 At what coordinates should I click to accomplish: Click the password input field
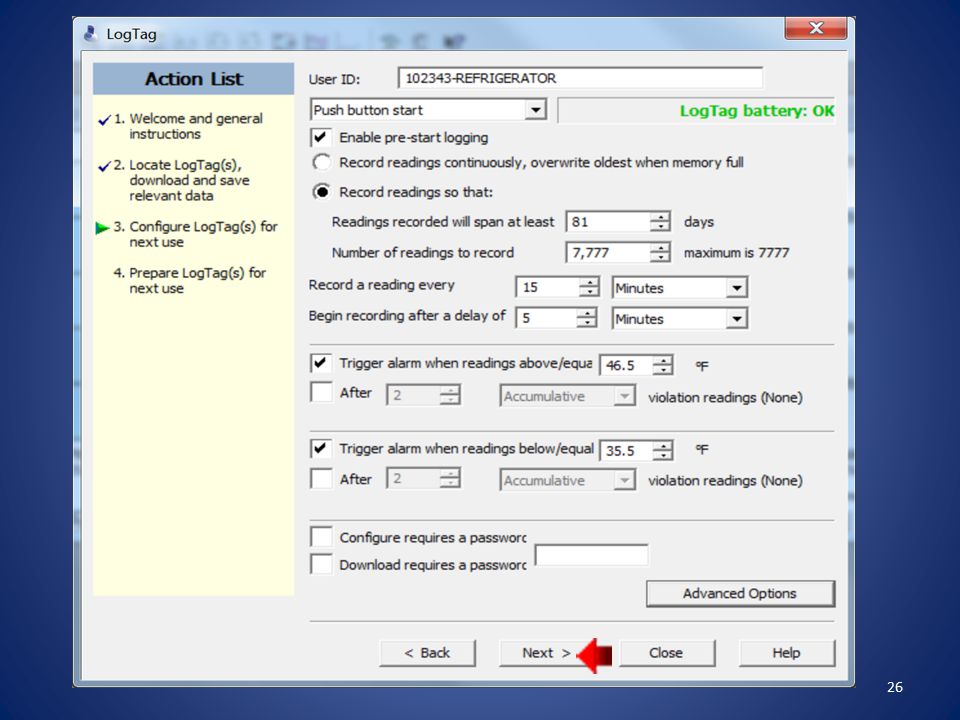click(591, 555)
